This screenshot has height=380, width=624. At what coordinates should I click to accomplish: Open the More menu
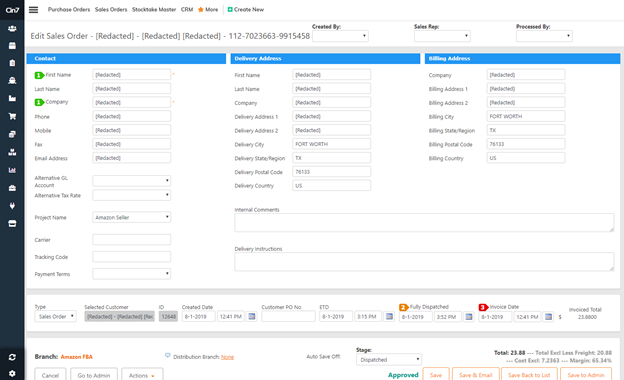tap(212, 10)
